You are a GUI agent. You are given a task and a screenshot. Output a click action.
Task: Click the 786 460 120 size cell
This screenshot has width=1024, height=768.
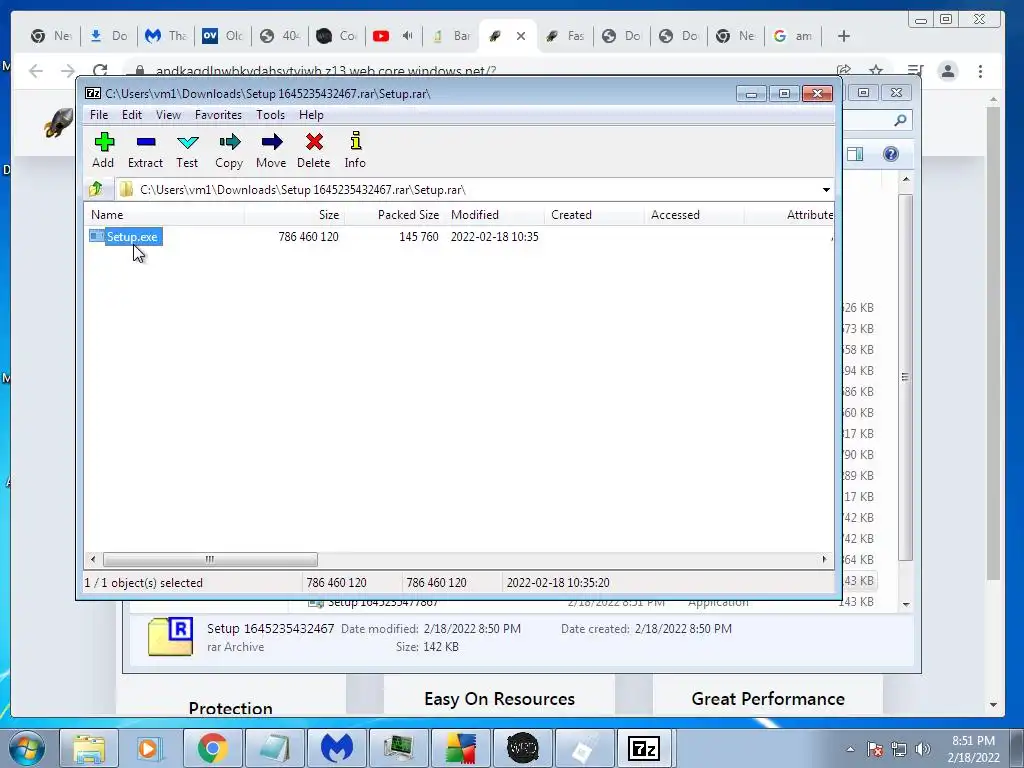[308, 236]
